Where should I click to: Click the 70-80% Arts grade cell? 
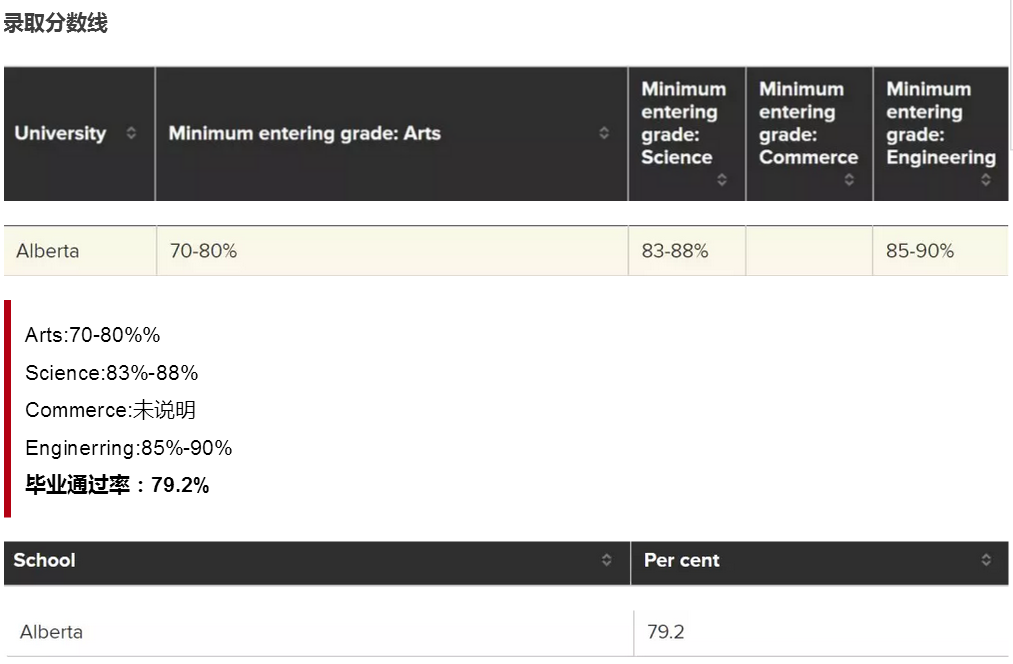[204, 251]
